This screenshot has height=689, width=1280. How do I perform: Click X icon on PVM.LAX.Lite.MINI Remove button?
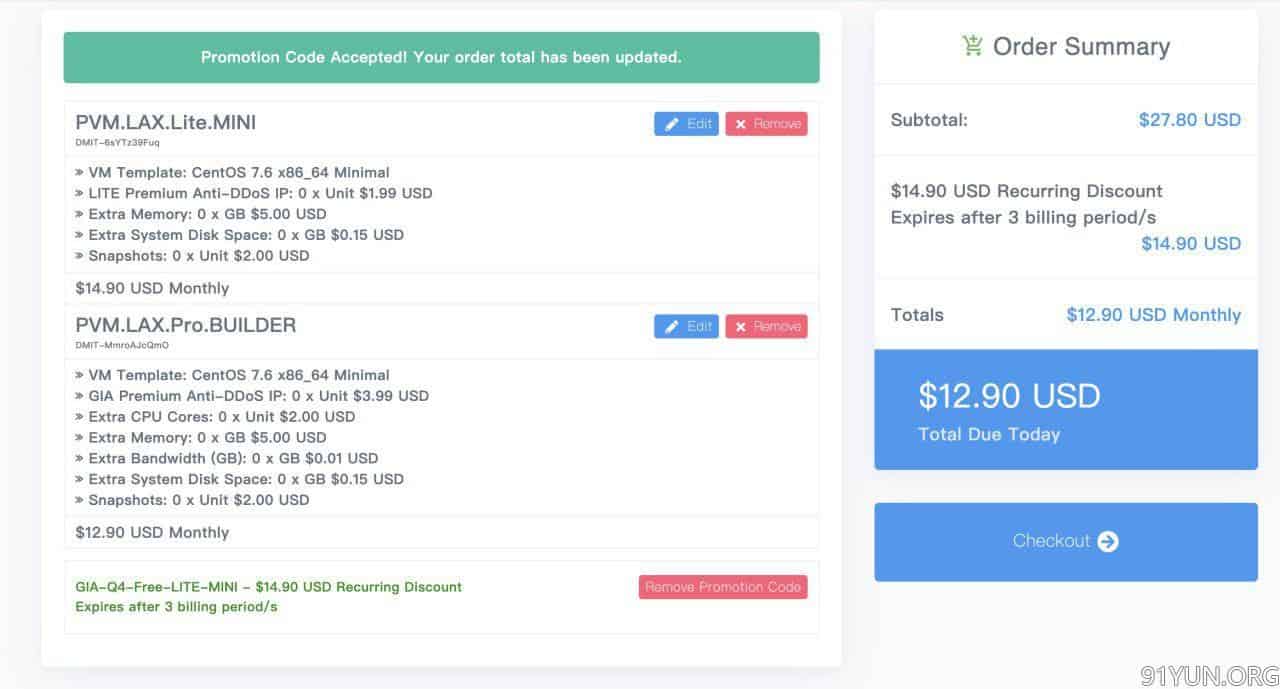click(741, 124)
